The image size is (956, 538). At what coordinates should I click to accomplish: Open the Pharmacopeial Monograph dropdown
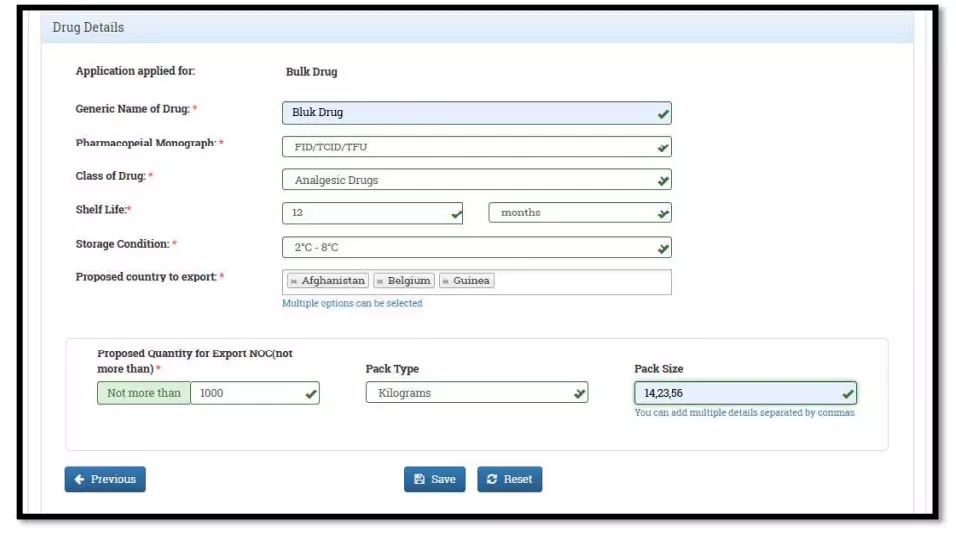[476, 147]
